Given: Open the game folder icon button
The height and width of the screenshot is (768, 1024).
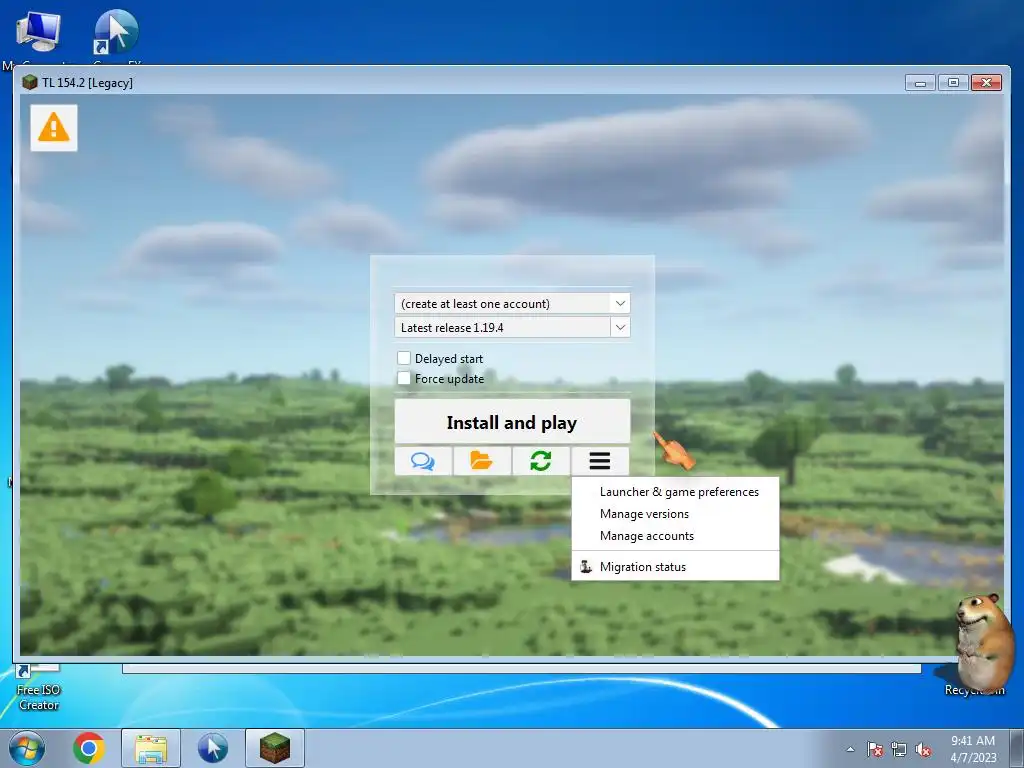Looking at the screenshot, I should 482,461.
